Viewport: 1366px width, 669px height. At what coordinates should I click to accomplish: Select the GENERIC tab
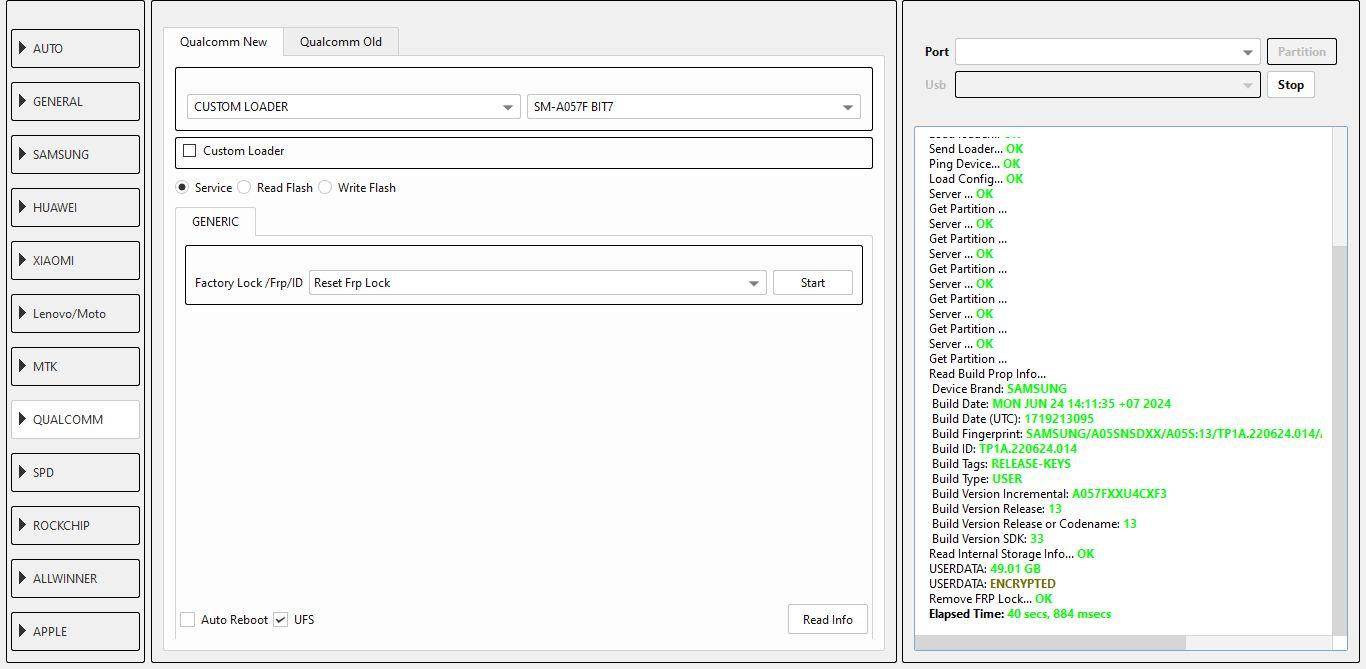tap(215, 222)
